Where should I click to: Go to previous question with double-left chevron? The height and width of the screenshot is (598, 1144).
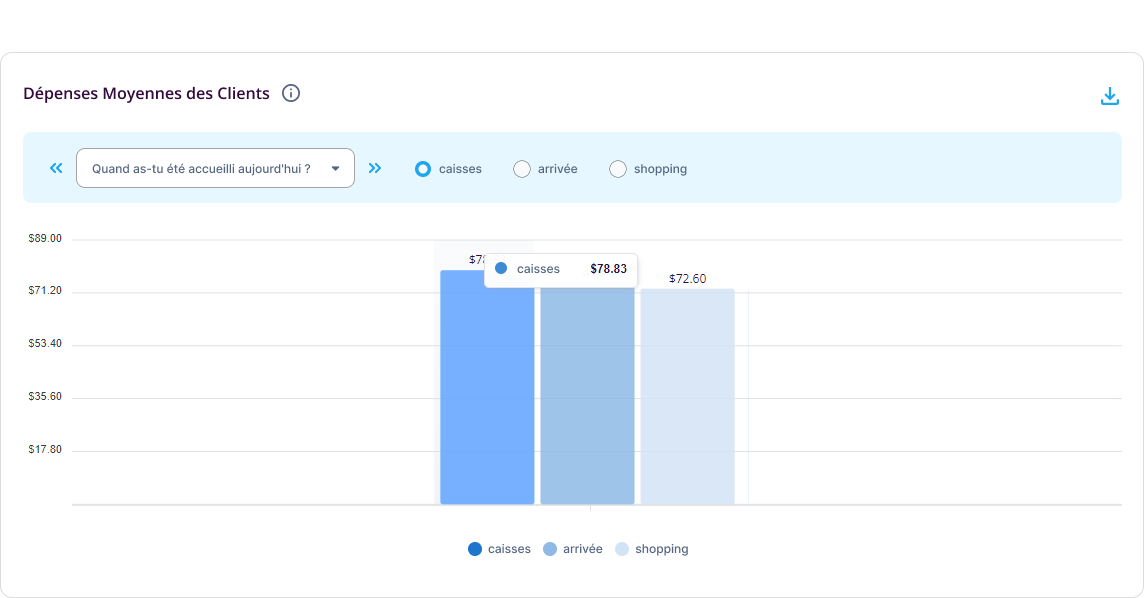click(56, 168)
